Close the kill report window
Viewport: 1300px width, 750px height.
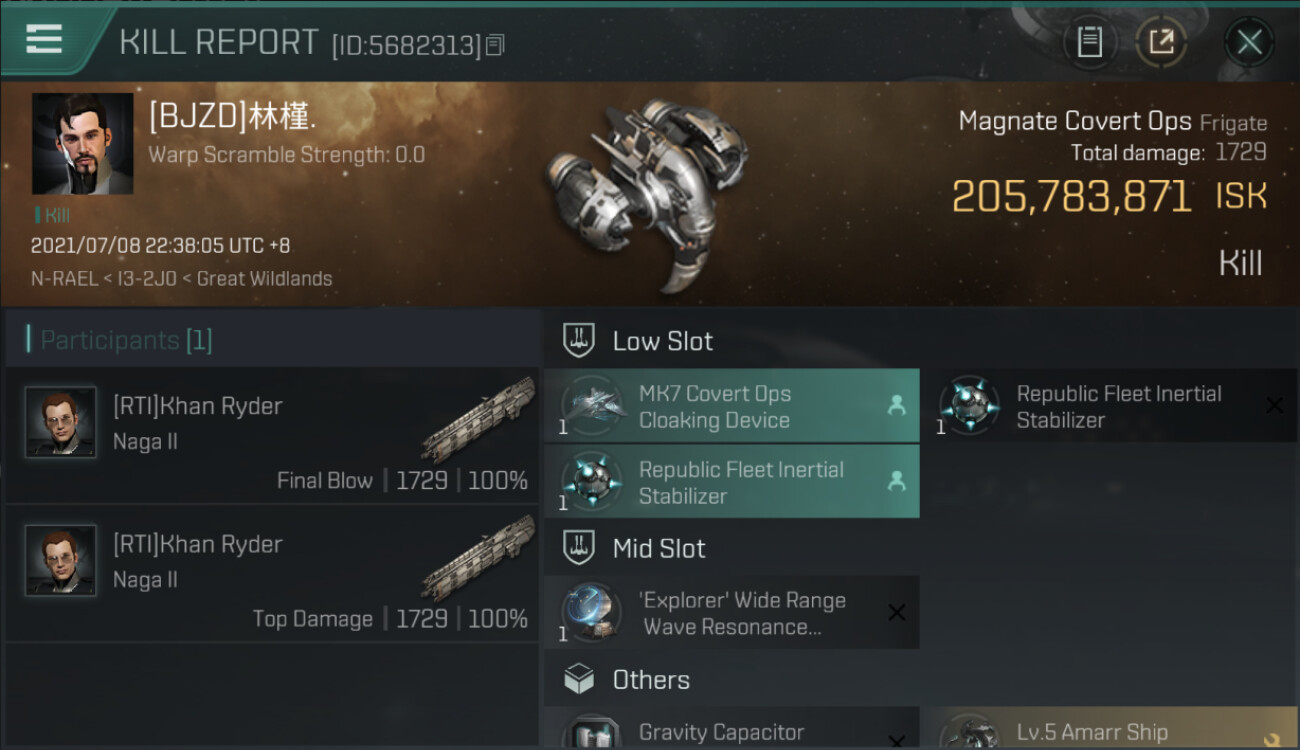1249,42
